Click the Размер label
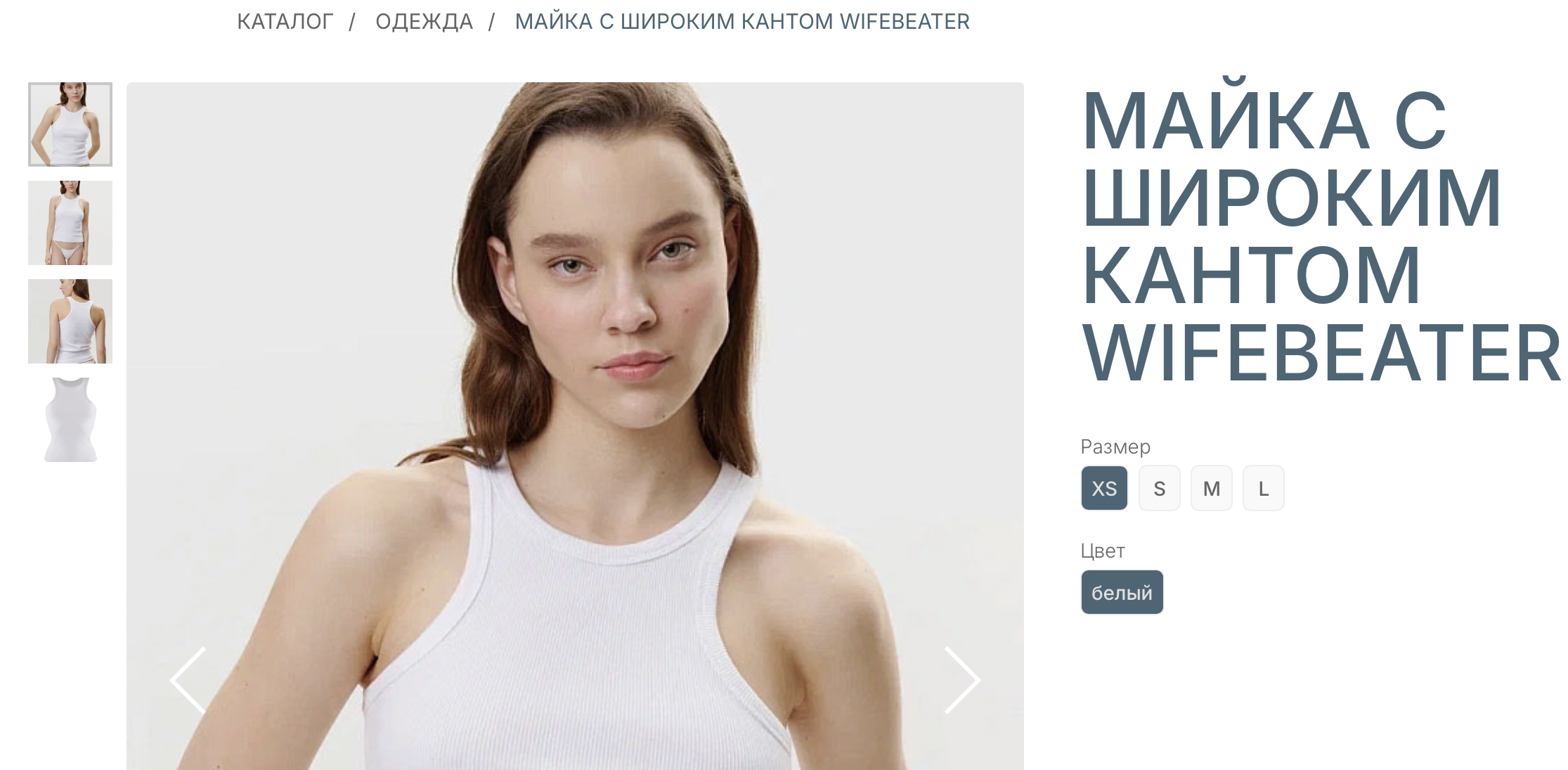The image size is (1568, 770). pos(1115,447)
